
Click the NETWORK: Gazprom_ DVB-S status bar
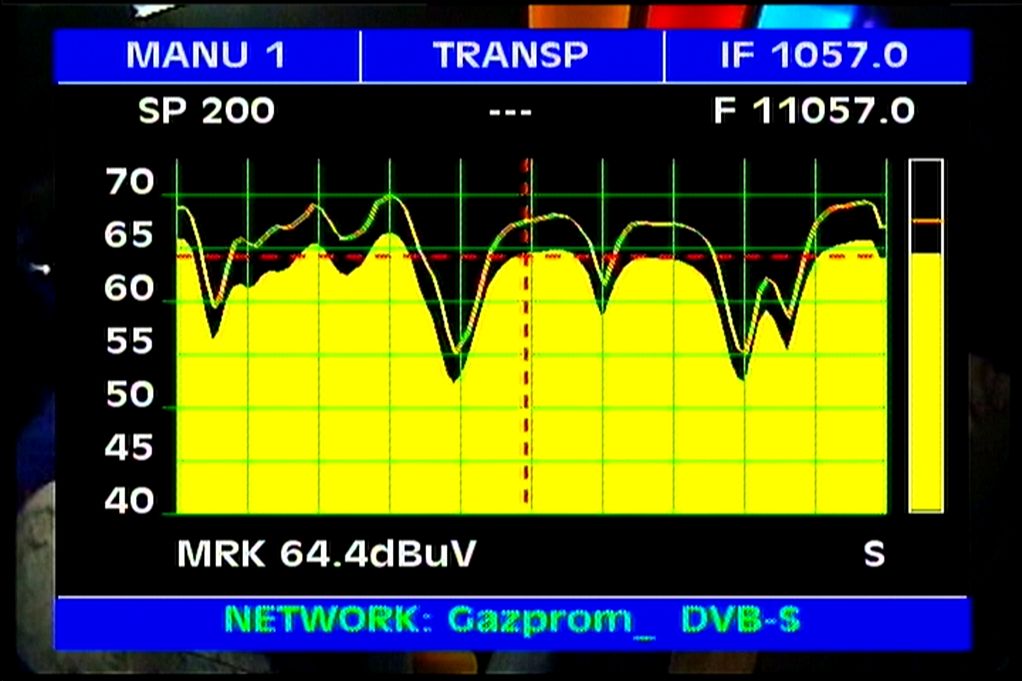pos(511,620)
